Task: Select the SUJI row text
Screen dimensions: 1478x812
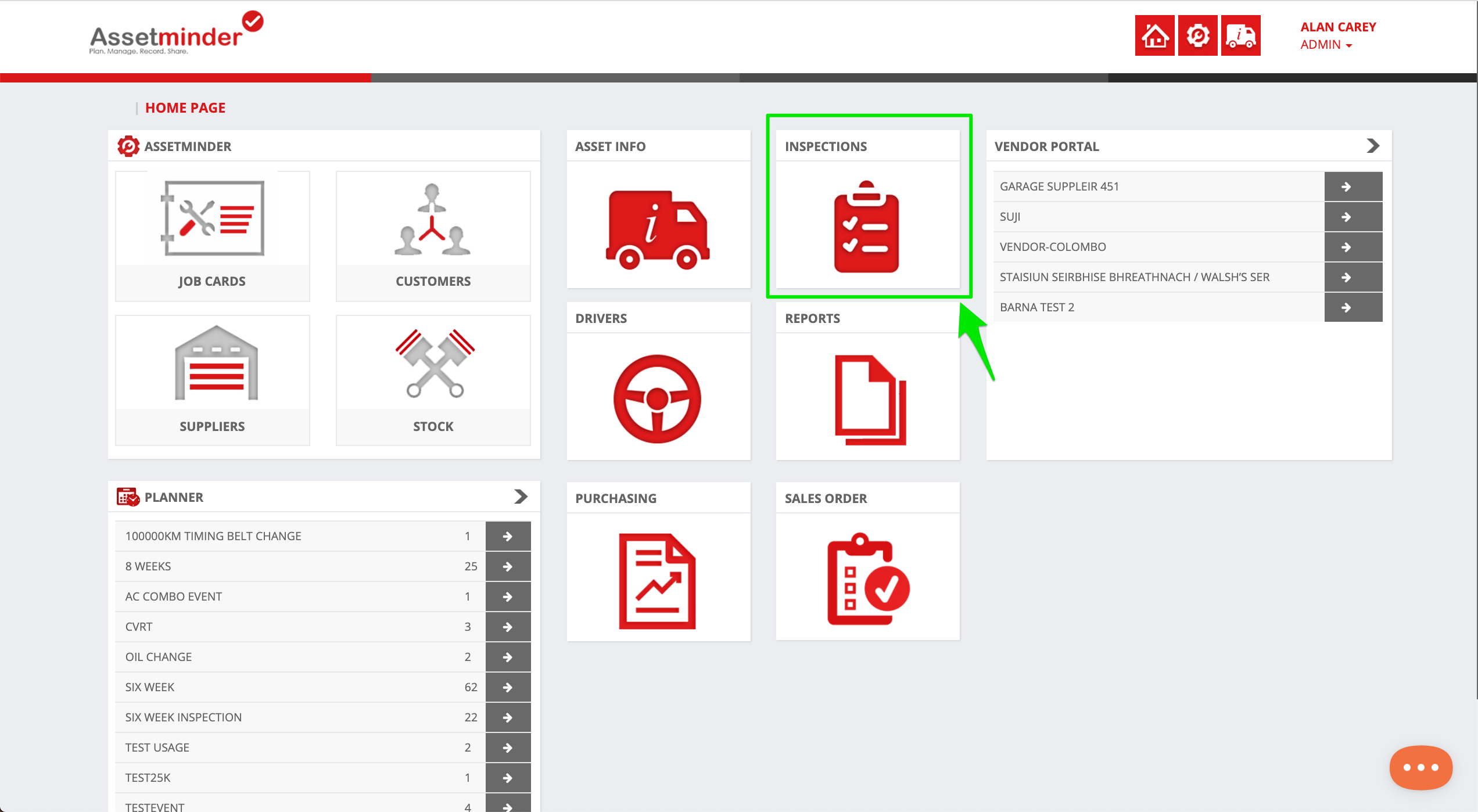Action: (x=1010, y=217)
